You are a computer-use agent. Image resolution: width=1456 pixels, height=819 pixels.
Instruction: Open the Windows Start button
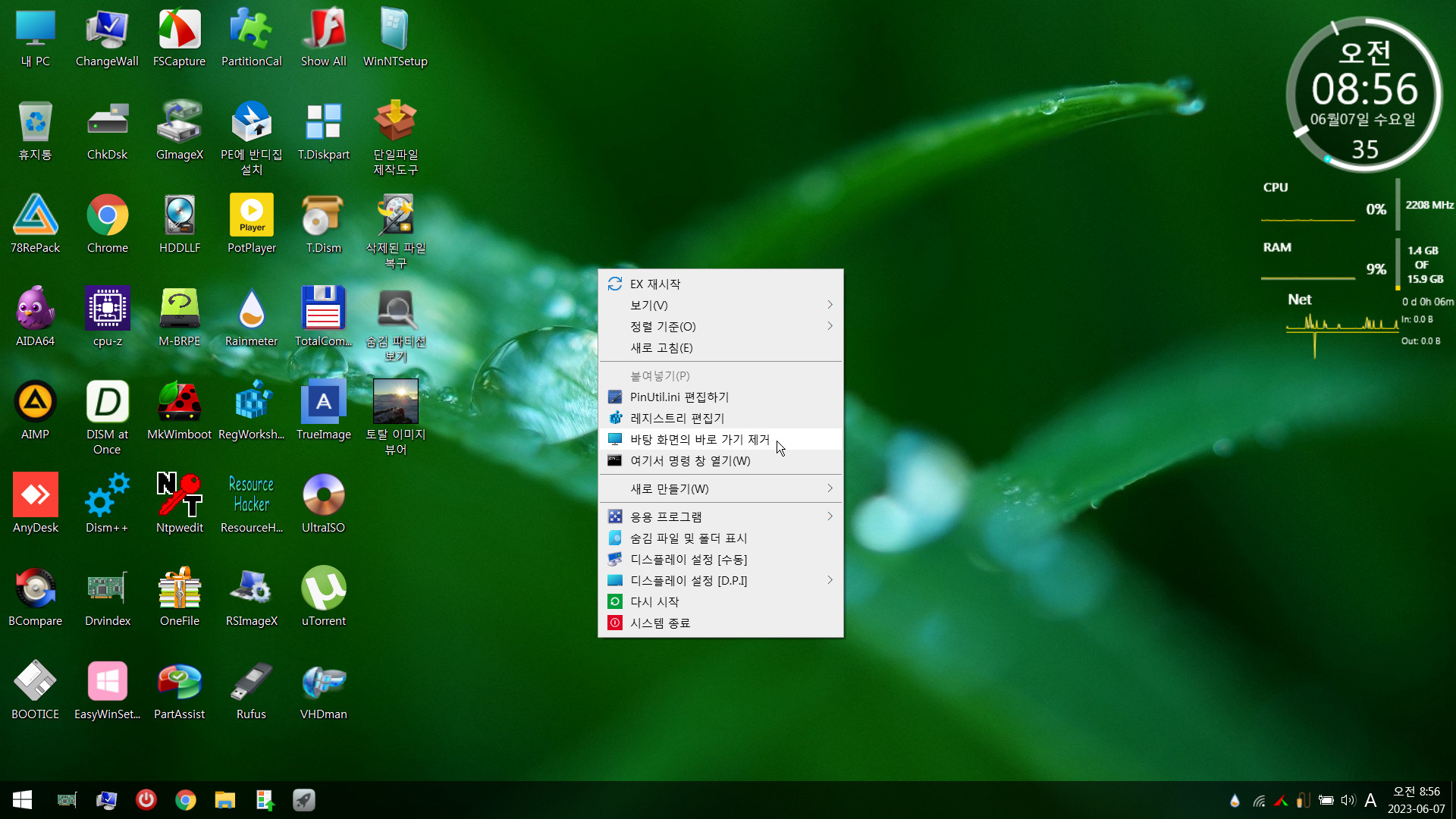22,800
